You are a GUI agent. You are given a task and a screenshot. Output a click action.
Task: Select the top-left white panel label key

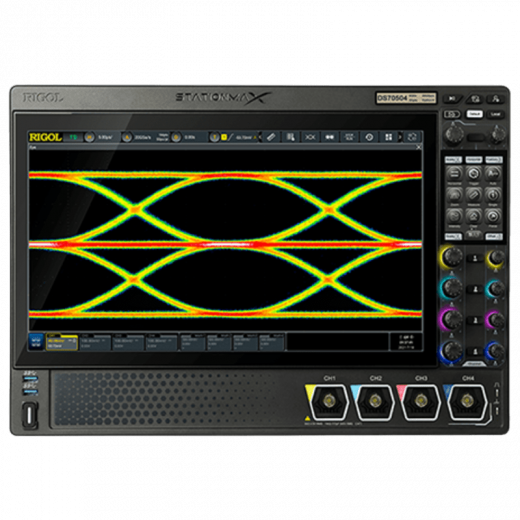pyautogui.click(x=453, y=160)
